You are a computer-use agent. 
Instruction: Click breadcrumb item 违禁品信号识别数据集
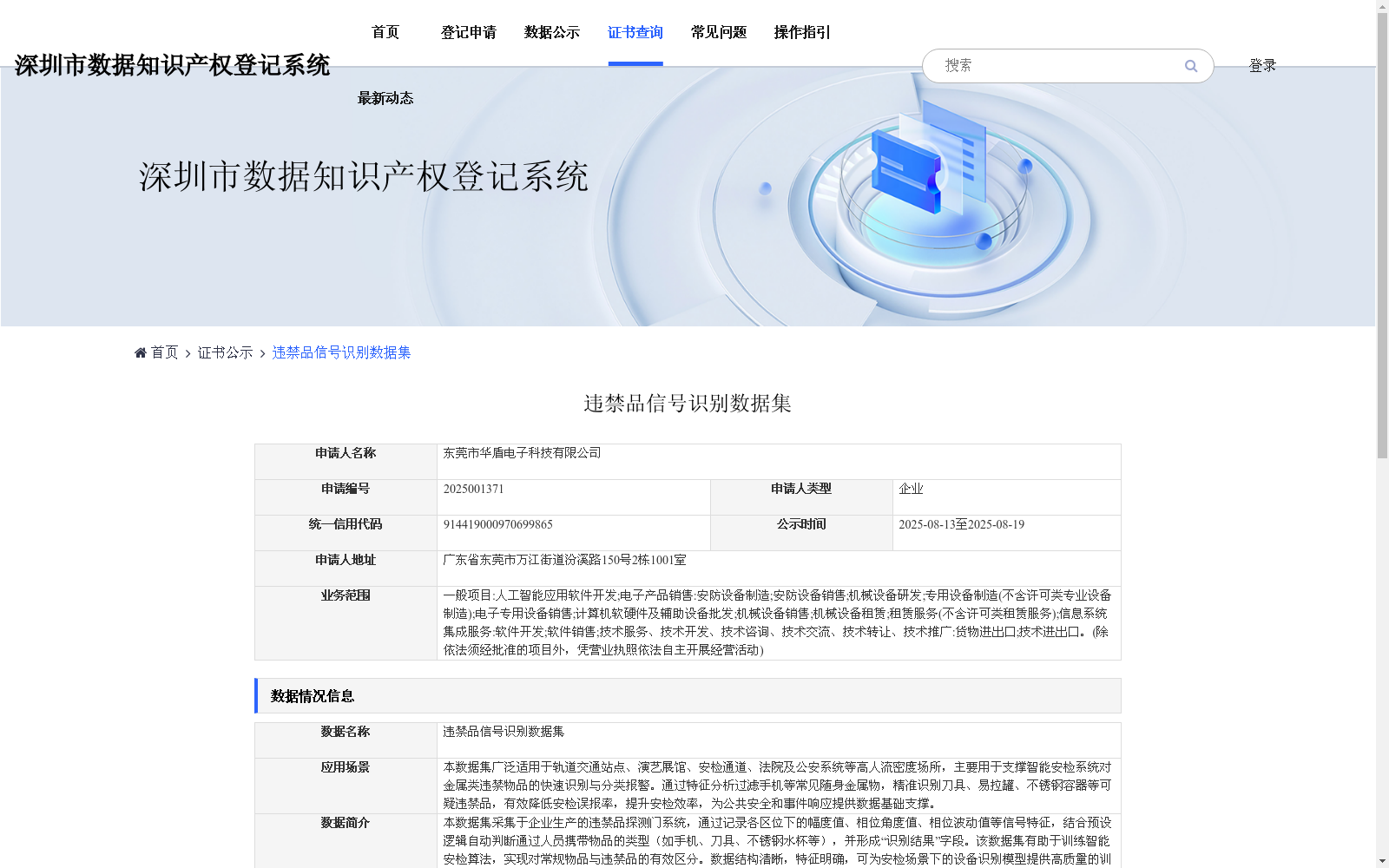342,352
